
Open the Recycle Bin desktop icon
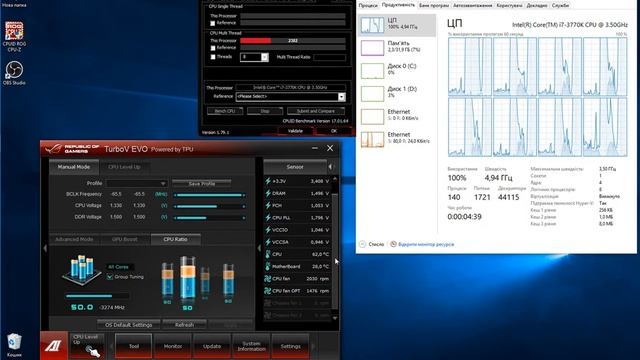[x=14, y=345]
